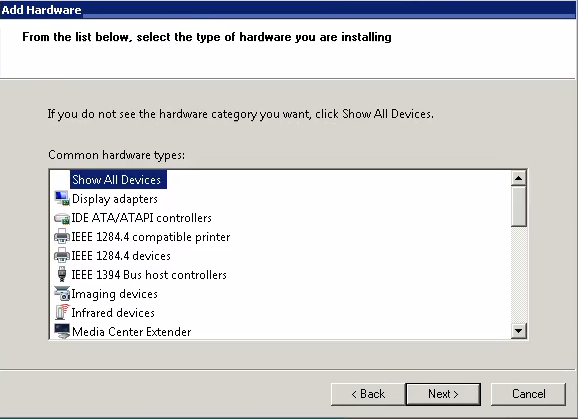Click the IEEE 1284.4 compatible printer icon
This screenshot has height=419, width=578.
[62, 236]
